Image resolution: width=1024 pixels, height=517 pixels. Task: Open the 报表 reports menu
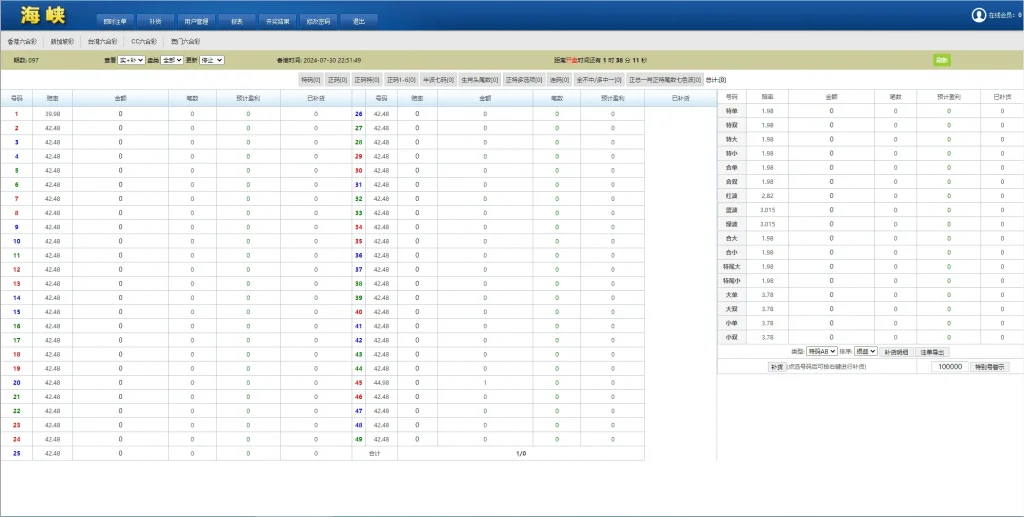point(237,21)
